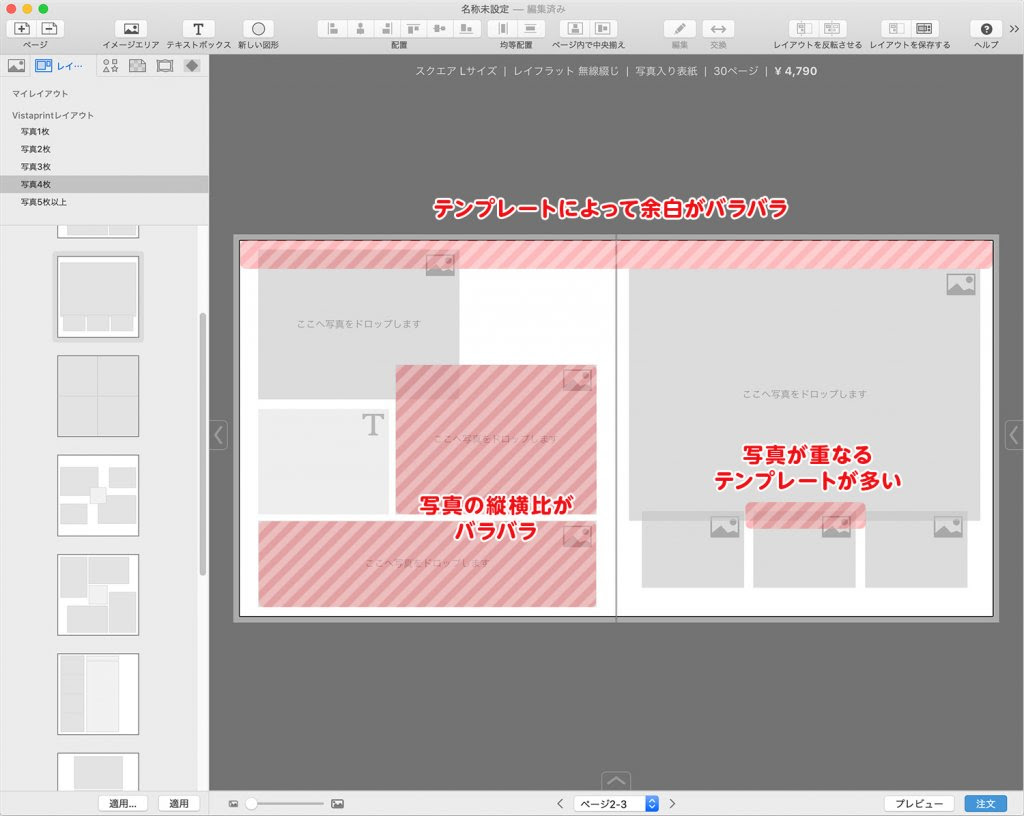Save layout (レイアウトを保存する) left icon
The height and width of the screenshot is (816, 1024).
897,29
